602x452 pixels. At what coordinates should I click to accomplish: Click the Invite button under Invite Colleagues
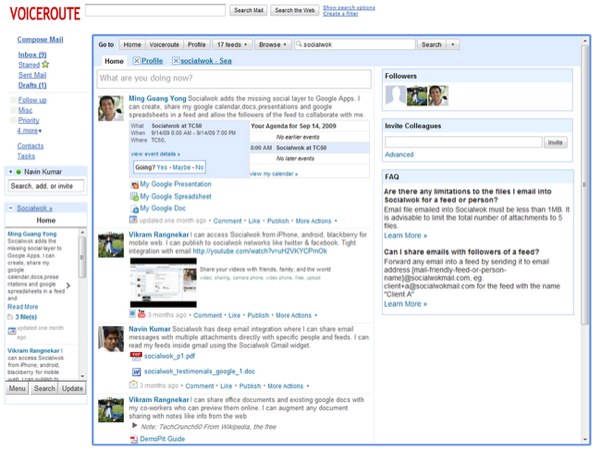pyautogui.click(x=555, y=142)
